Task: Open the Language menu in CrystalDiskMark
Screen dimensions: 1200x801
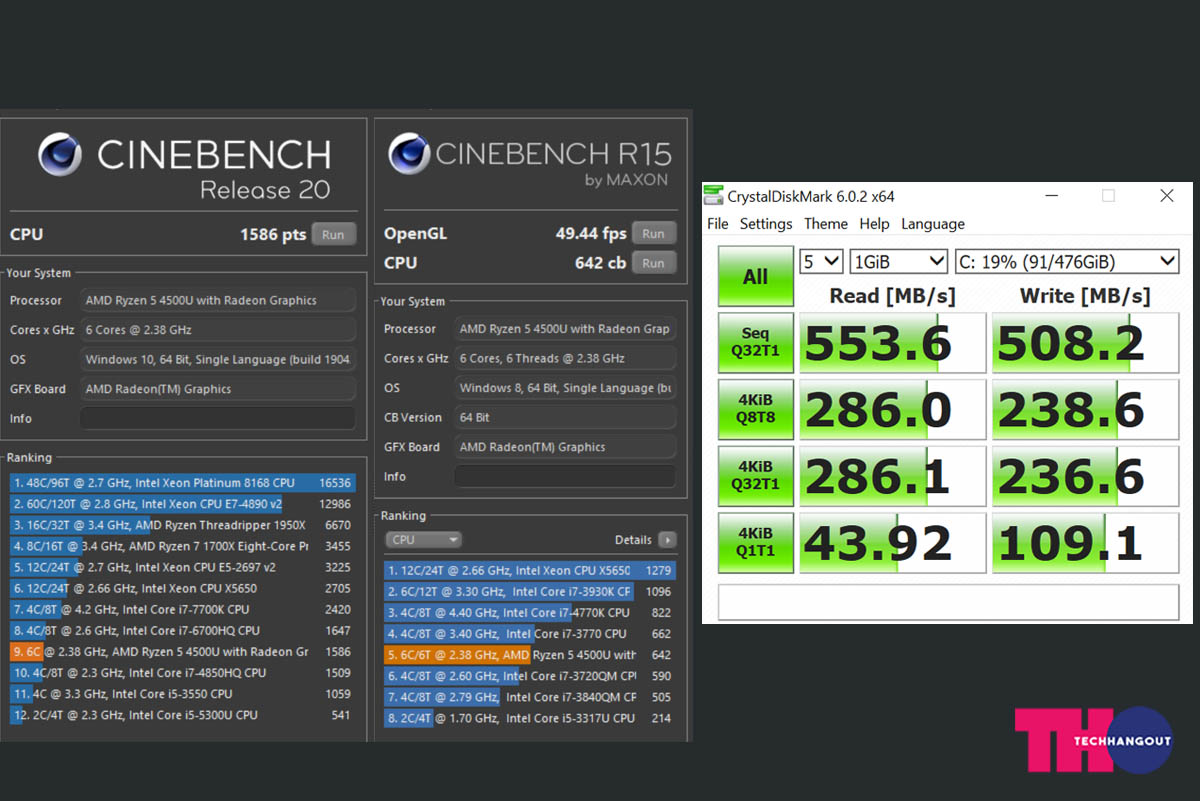Action: click(933, 224)
